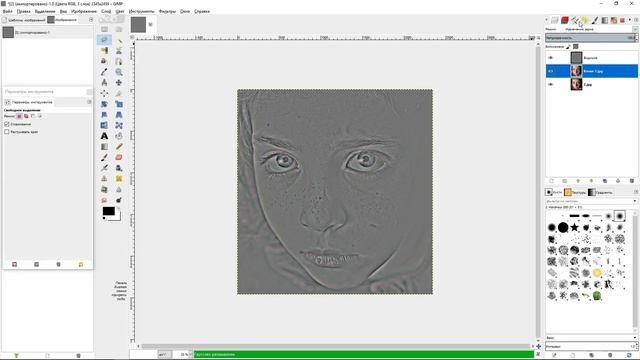The height and width of the screenshot is (360, 640).
Task: Toggle visibility of the highlighted copy layer
Action: (x=551, y=71)
